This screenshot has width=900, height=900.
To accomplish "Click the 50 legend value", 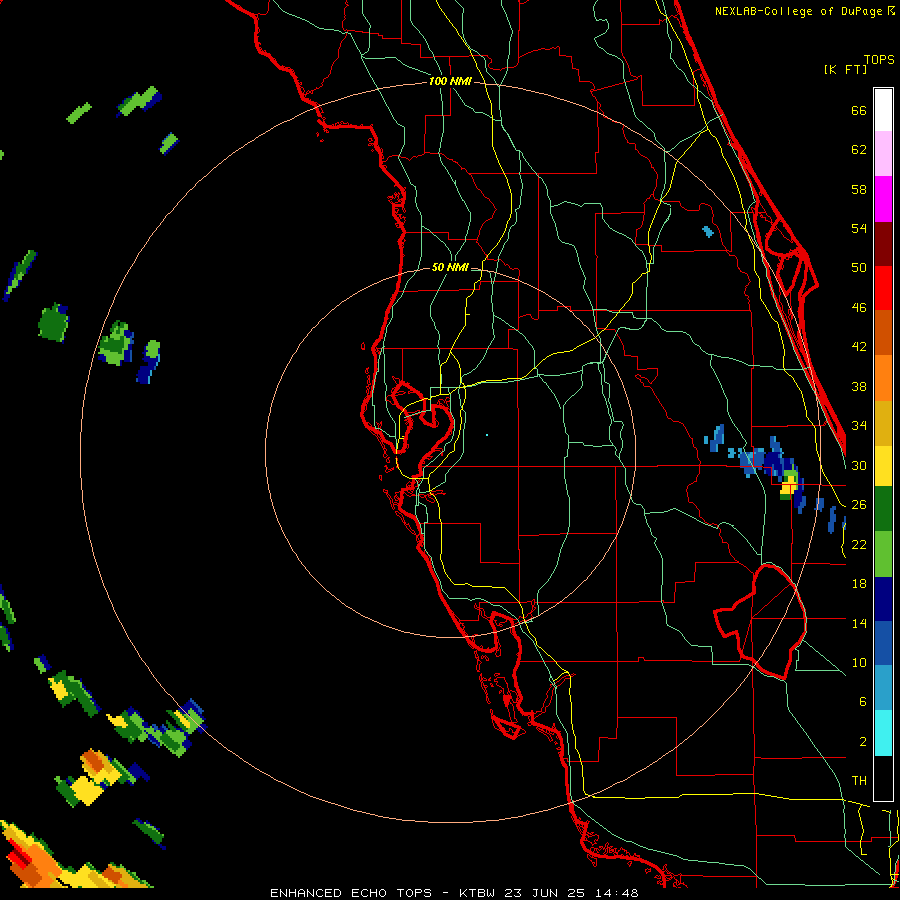I will 859,268.
